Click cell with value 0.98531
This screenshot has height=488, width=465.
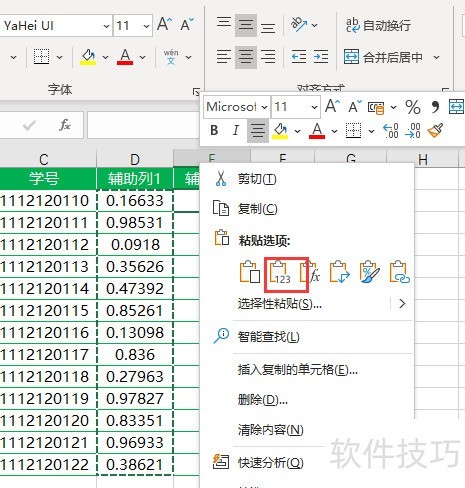click(x=135, y=223)
